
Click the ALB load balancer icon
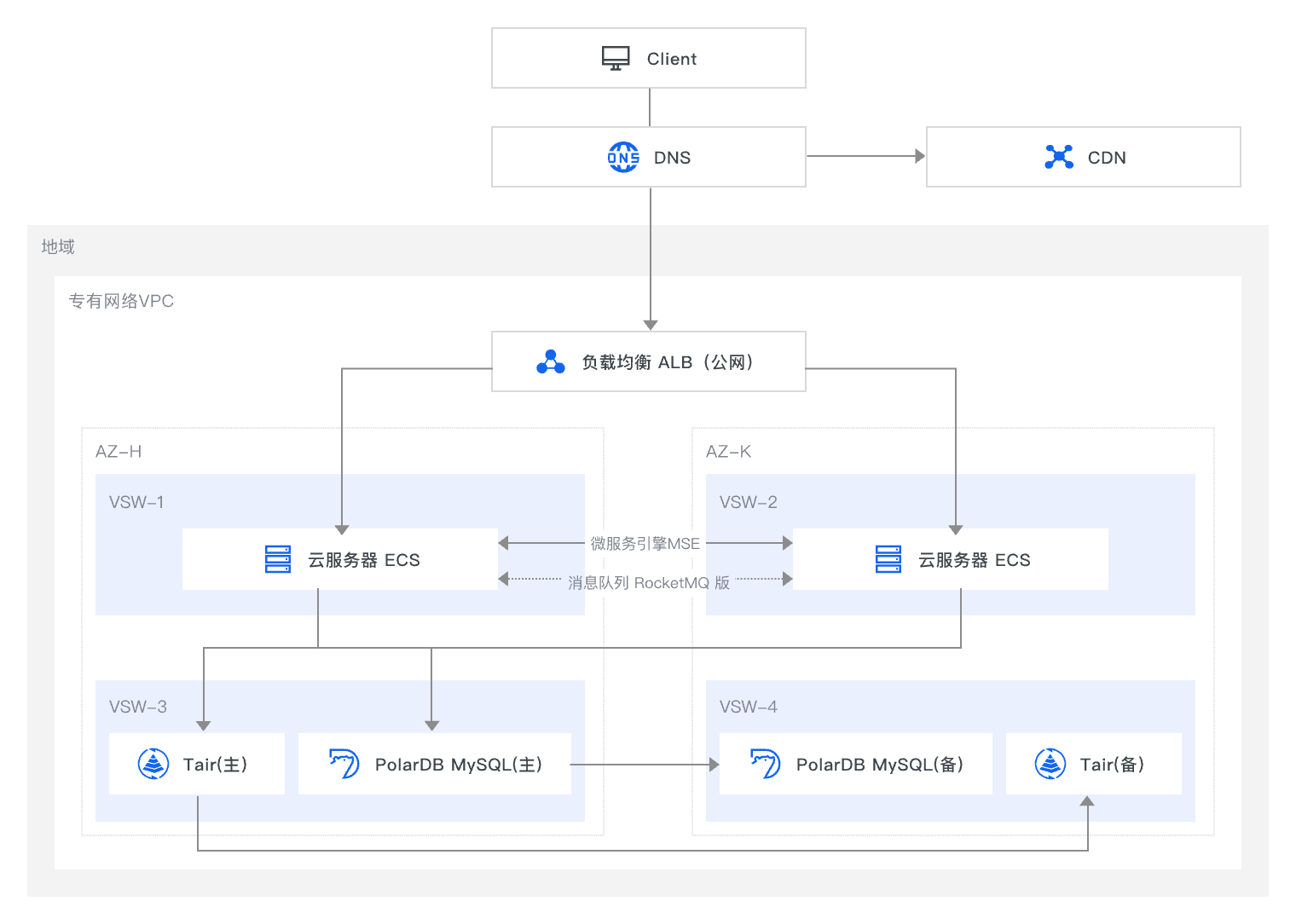(x=551, y=362)
